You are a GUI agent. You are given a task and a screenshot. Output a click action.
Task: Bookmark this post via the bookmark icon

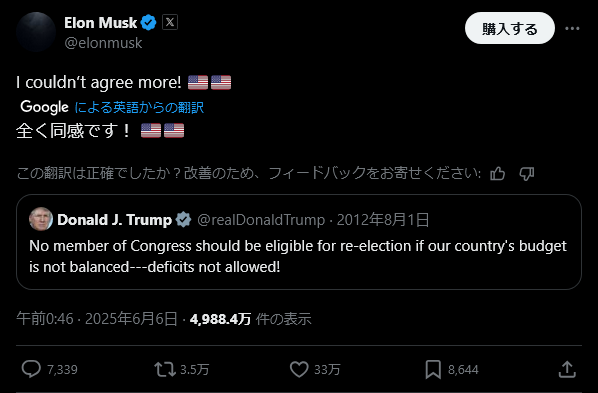[x=433, y=369]
